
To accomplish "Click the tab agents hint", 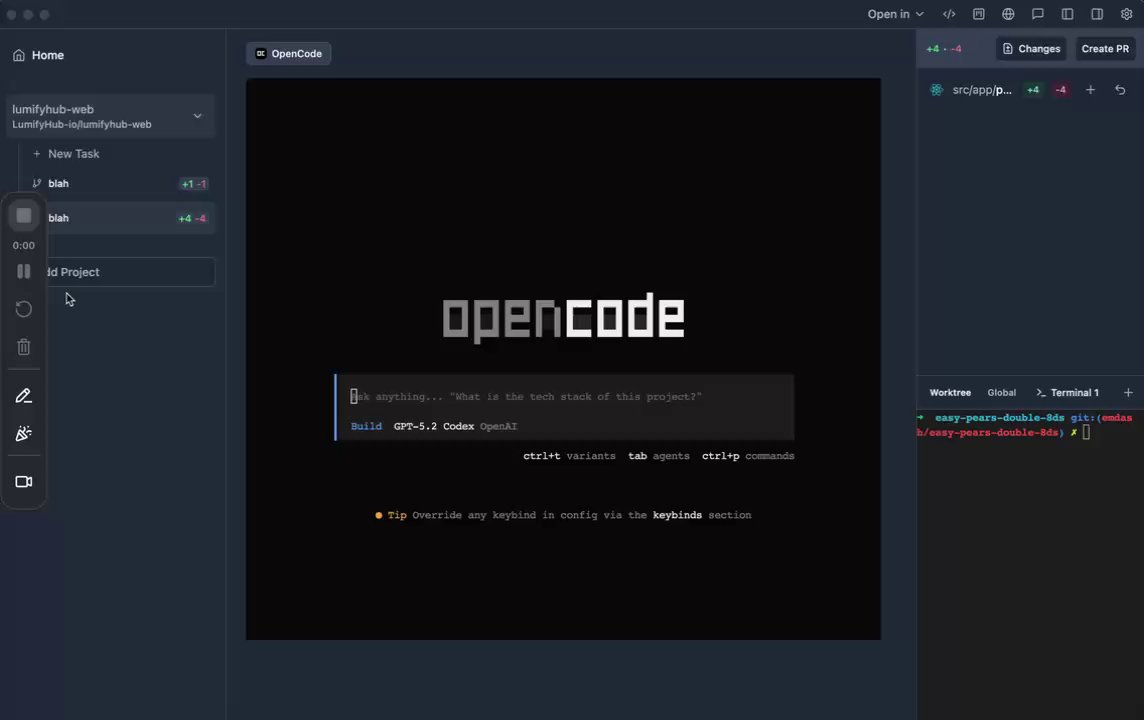I will pyautogui.click(x=659, y=456).
